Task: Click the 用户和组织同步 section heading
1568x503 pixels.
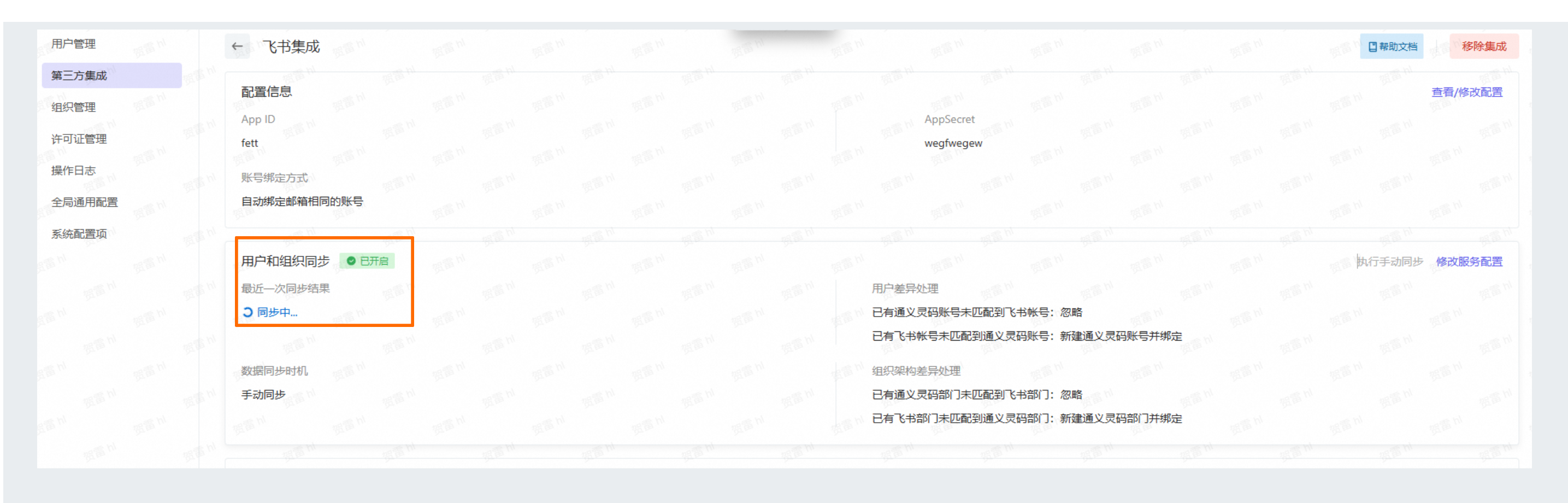Action: (285, 261)
